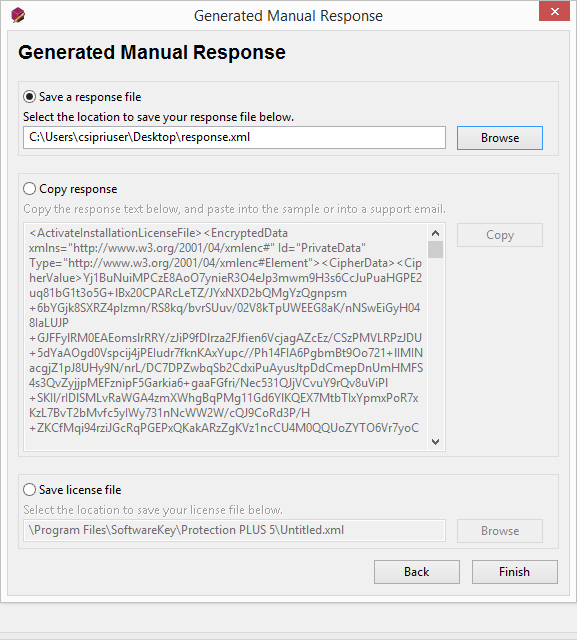Image resolution: width=577 pixels, height=640 pixels.
Task: Click the "Copy the response text below" instruction
Action: tap(234, 209)
